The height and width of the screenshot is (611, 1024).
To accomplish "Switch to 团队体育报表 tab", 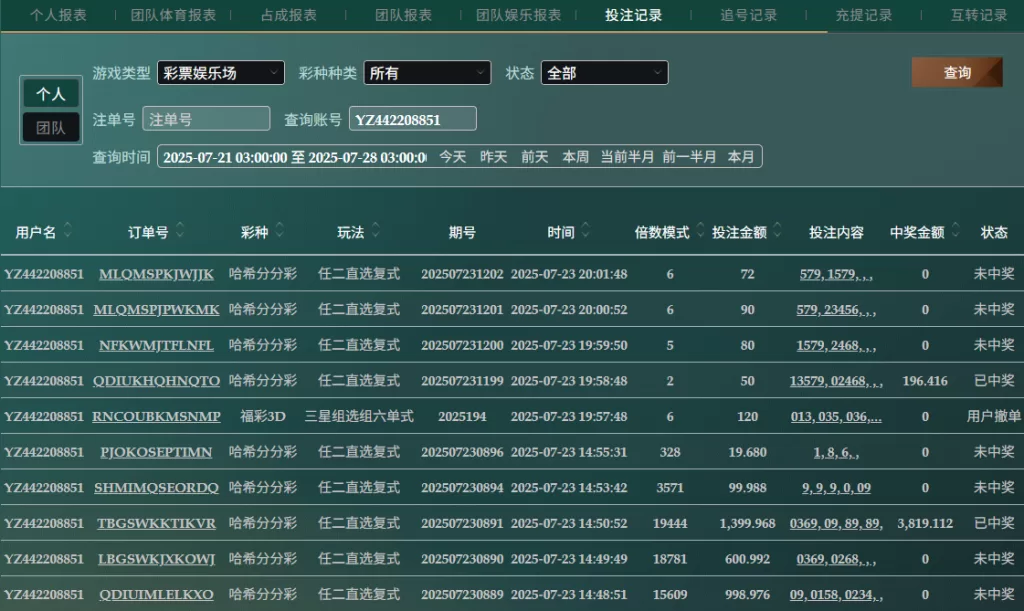I will pyautogui.click(x=173, y=15).
